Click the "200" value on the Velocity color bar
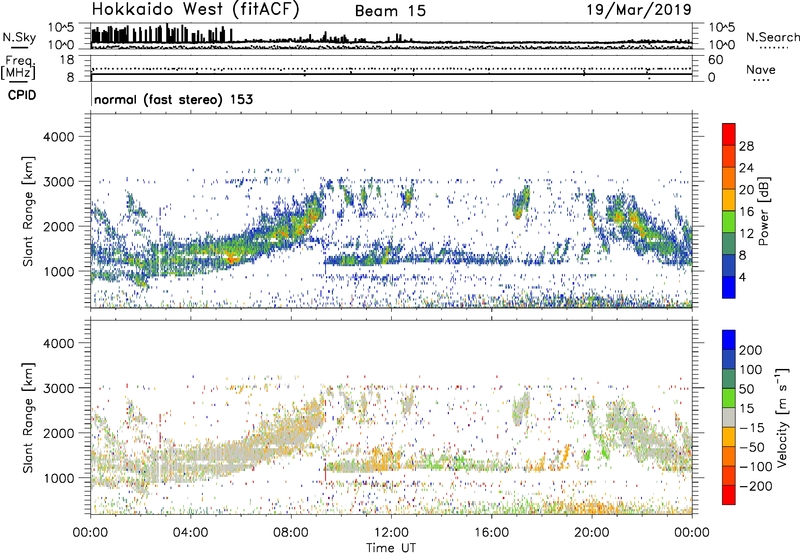 click(751, 350)
